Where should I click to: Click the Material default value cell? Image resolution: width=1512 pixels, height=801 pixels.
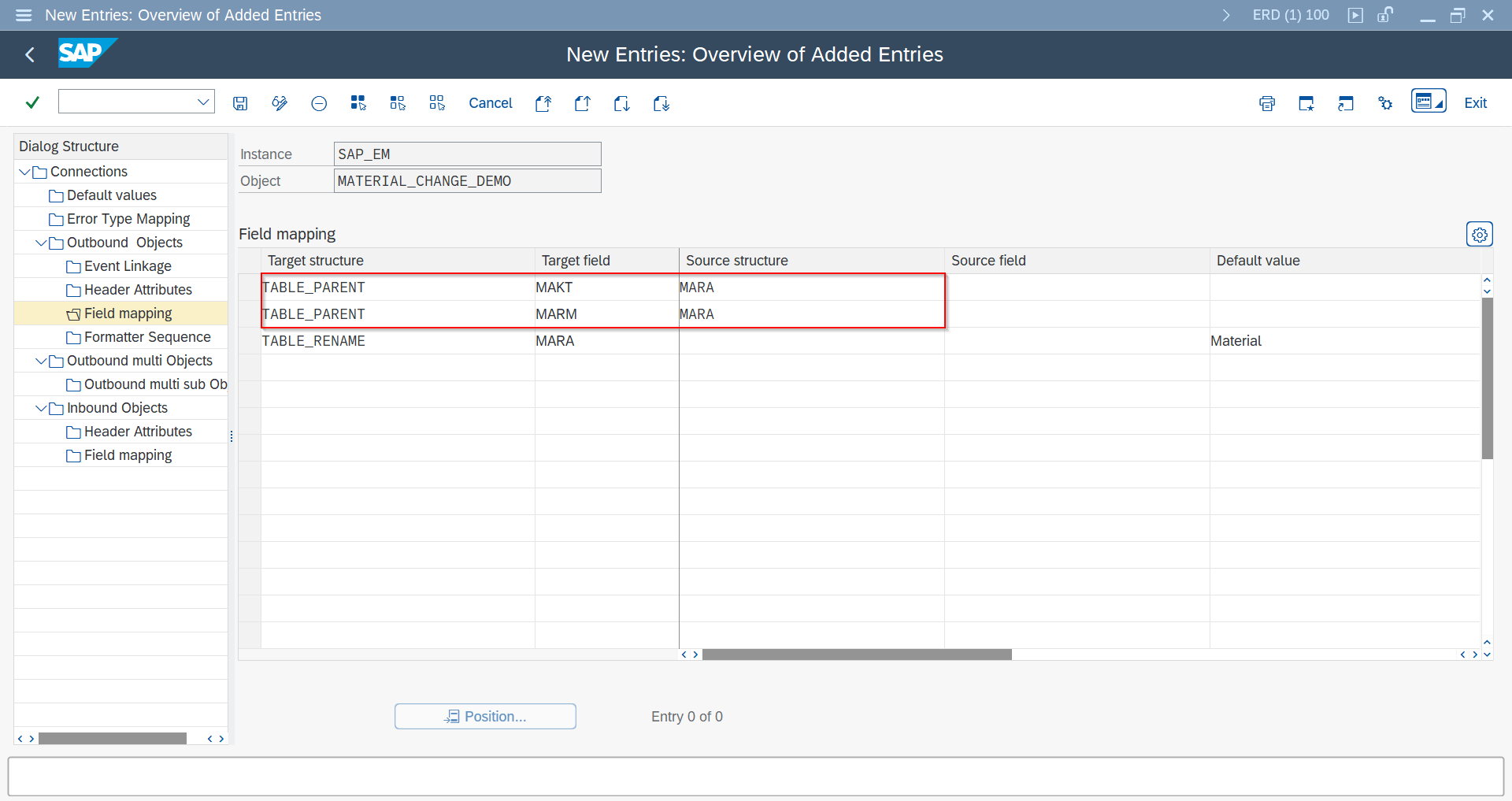[x=1346, y=341]
